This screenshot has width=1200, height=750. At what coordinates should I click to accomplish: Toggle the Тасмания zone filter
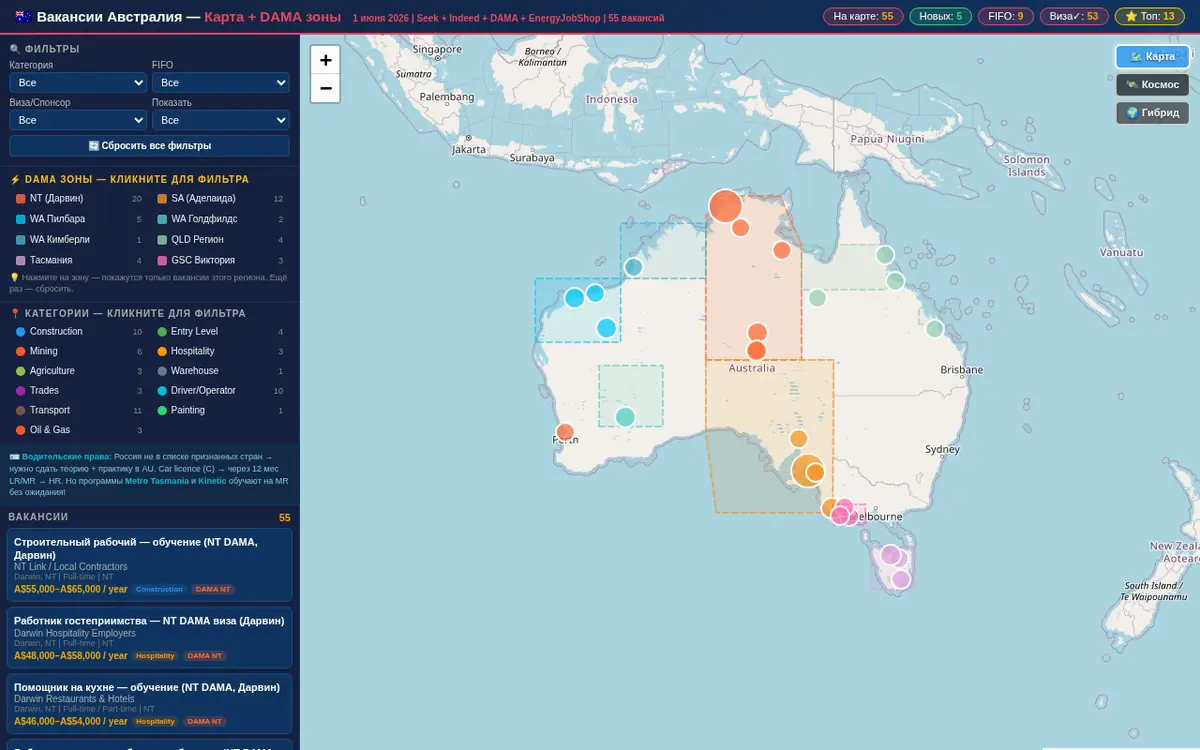(x=79, y=260)
